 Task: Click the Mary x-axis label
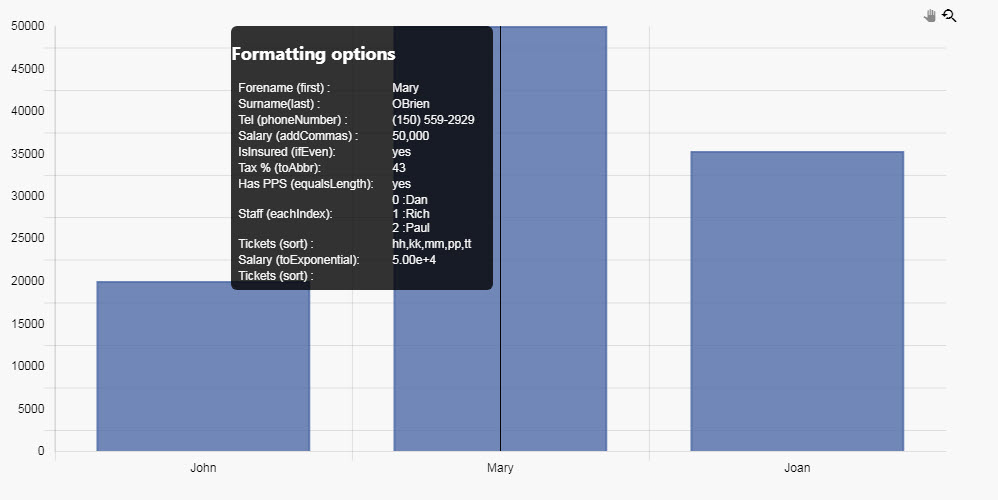pyautogui.click(x=500, y=467)
